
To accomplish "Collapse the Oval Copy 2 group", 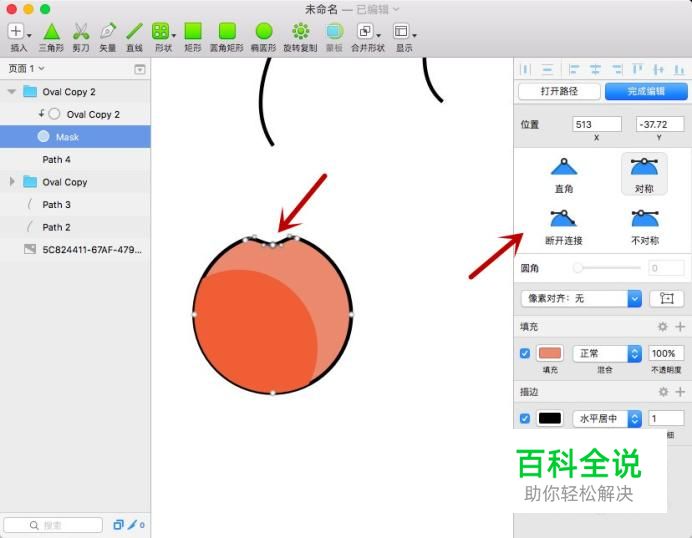I will tap(12, 92).
